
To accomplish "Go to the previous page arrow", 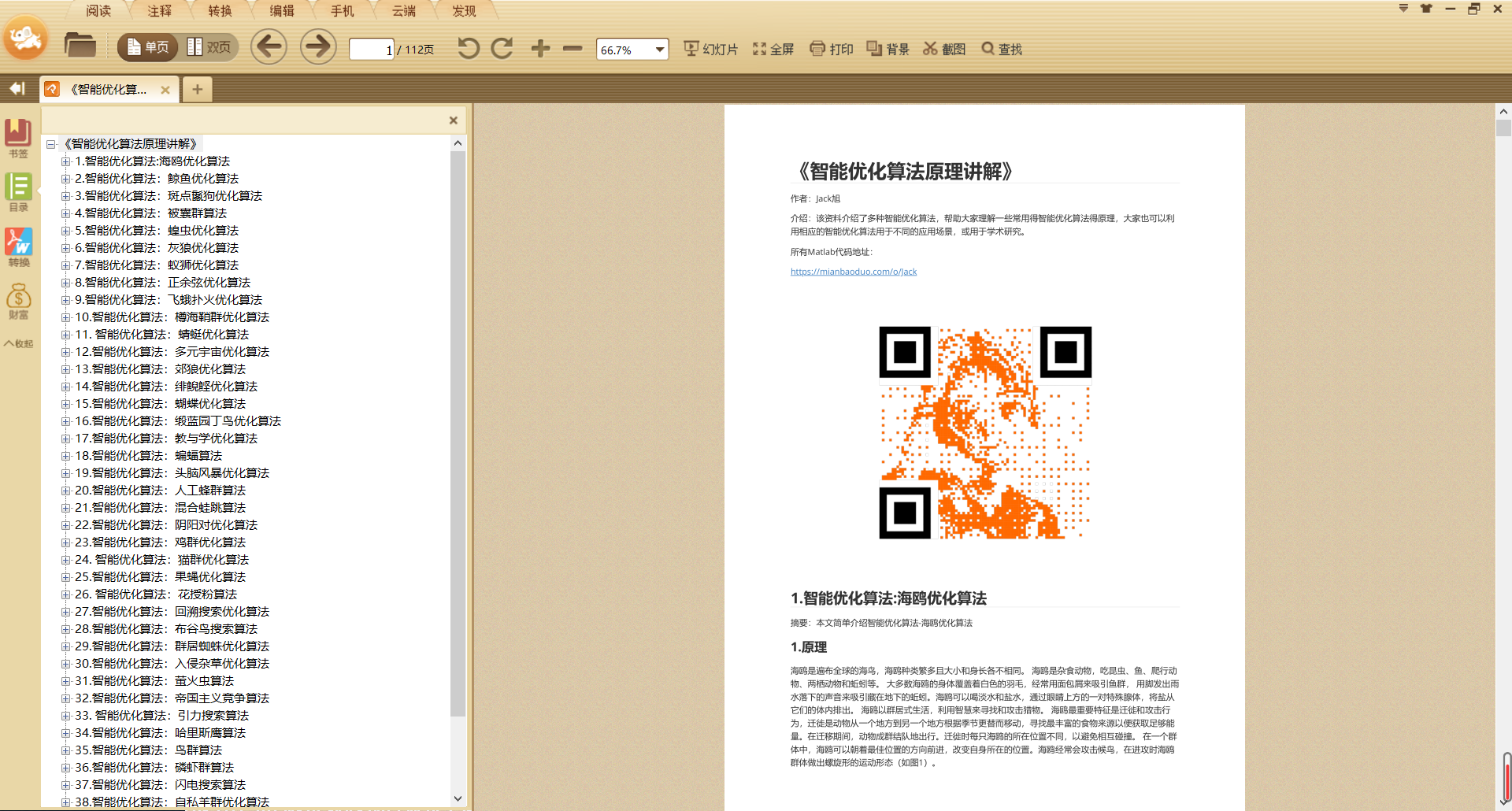I will pos(269,47).
